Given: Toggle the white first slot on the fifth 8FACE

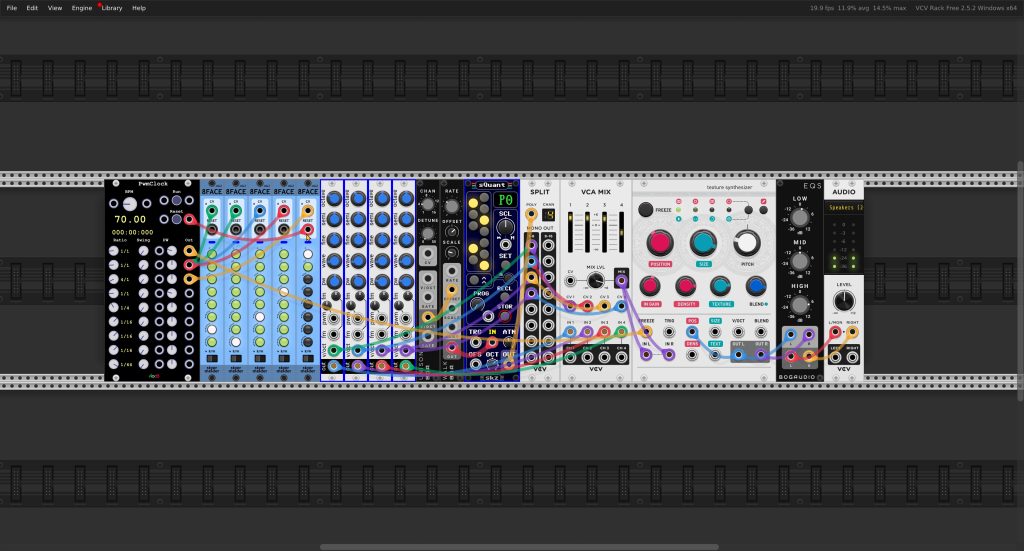Looking at the screenshot, I should point(308,254).
